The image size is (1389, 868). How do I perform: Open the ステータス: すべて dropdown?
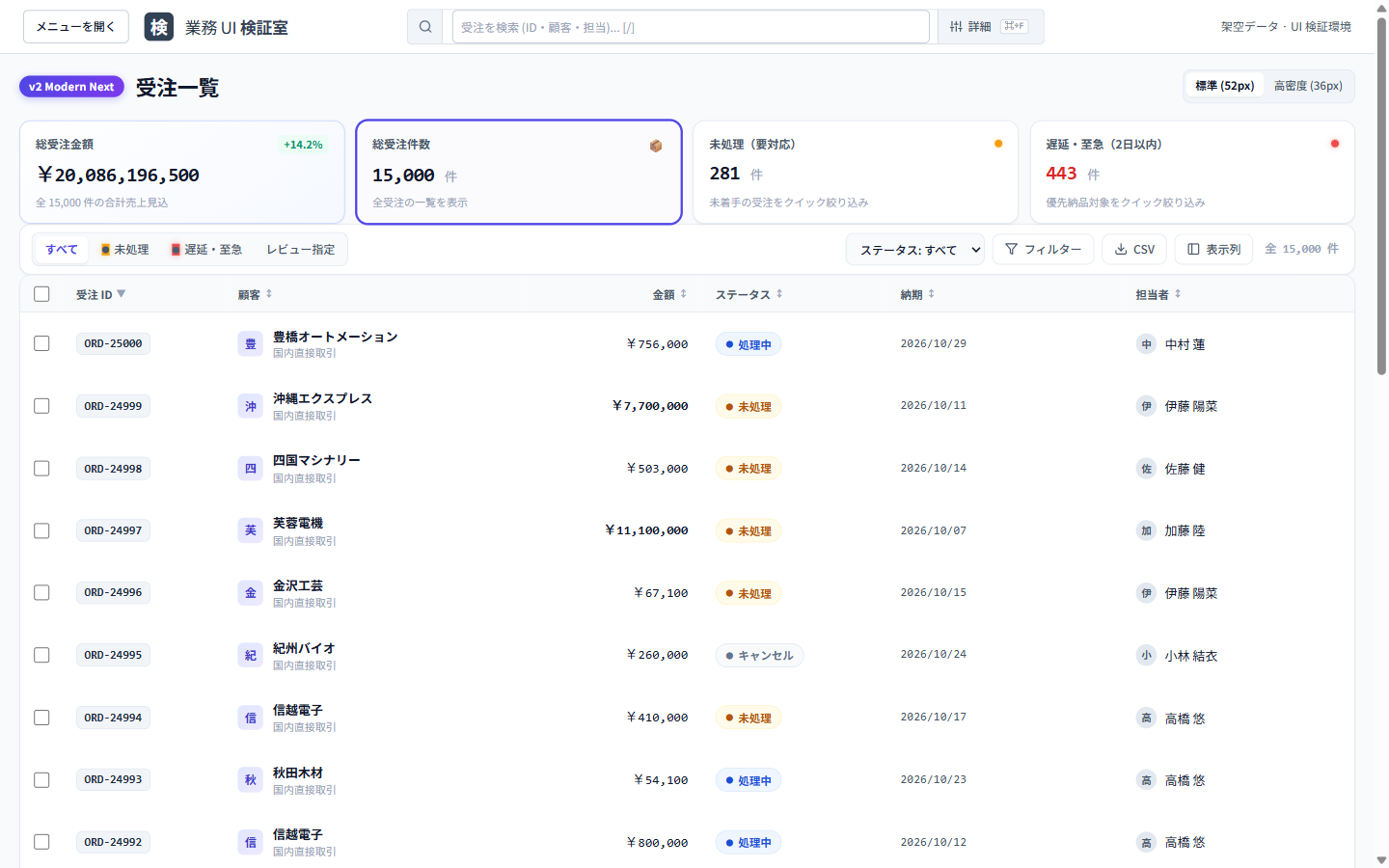pos(915,250)
